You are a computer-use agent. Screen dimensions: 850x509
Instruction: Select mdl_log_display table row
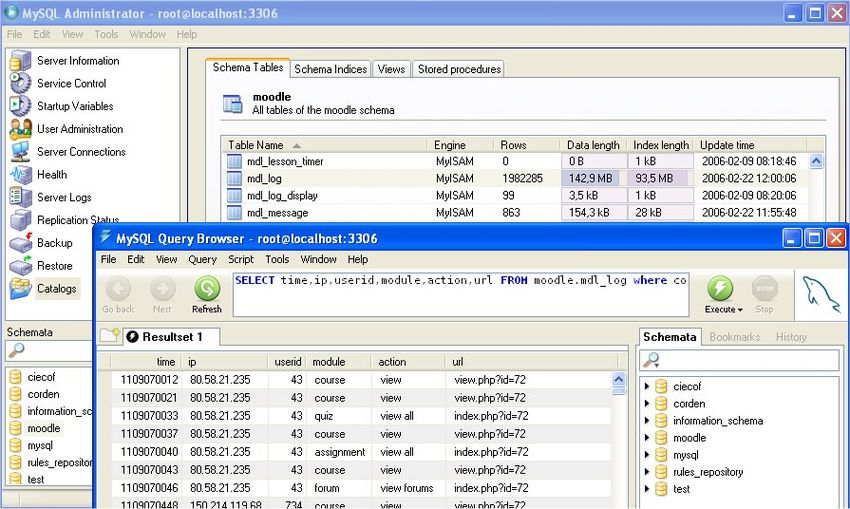coord(514,195)
